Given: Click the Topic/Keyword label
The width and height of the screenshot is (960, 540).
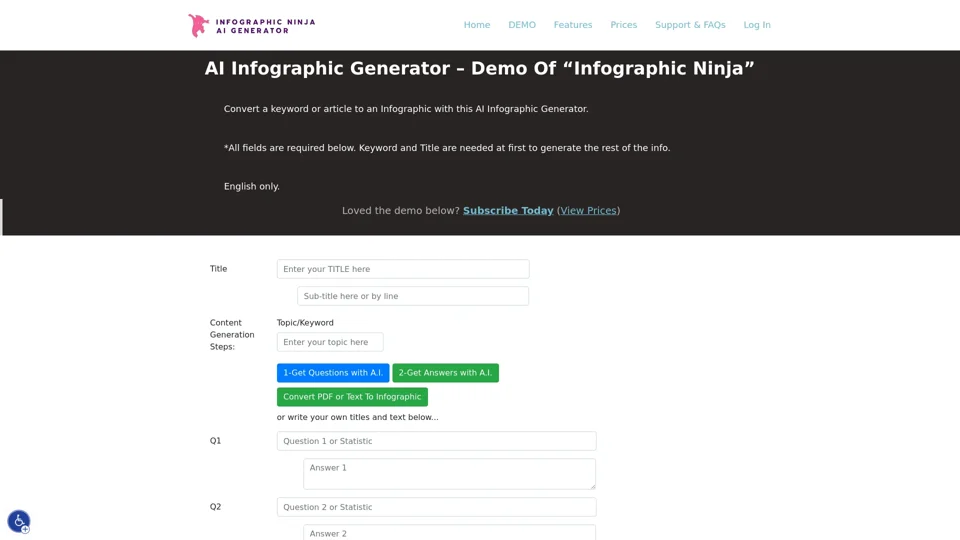Looking at the screenshot, I should coord(305,323).
